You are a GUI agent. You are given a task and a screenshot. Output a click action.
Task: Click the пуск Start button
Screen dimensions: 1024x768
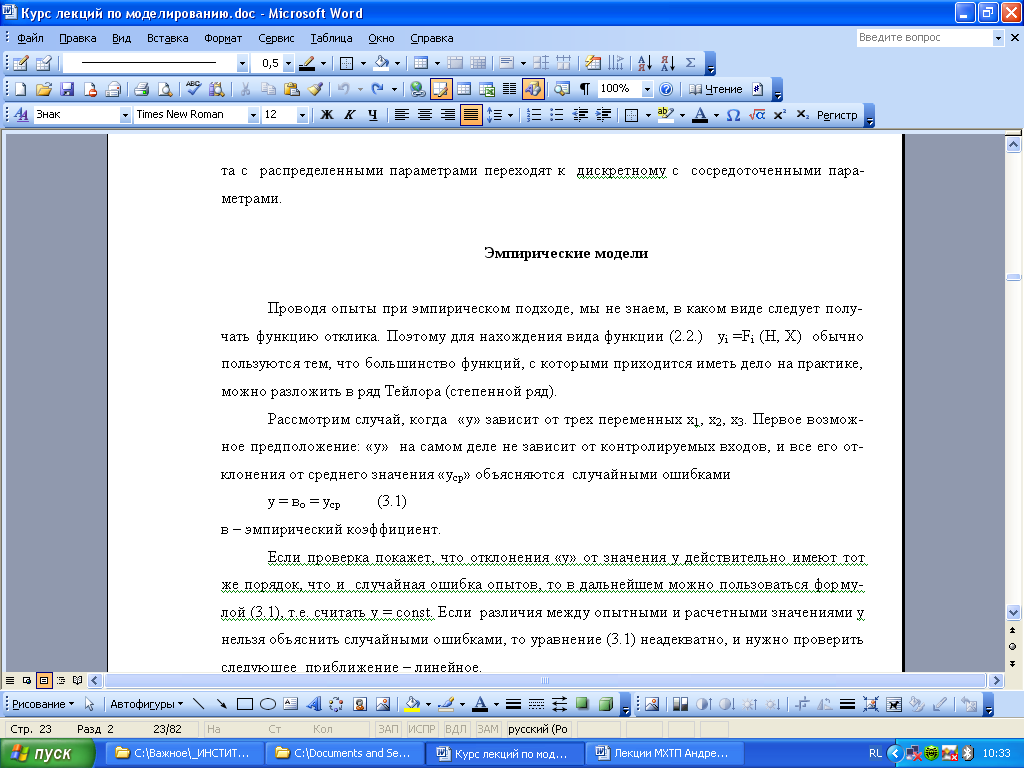47,753
